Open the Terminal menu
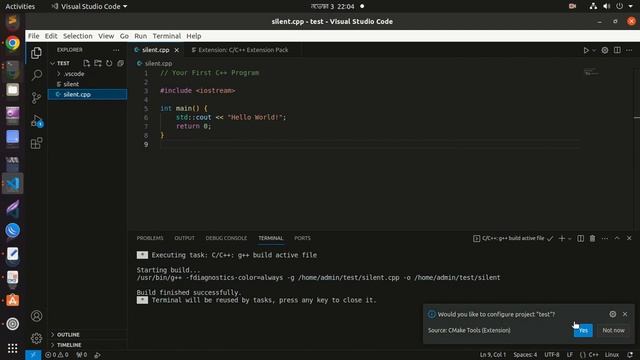The height and width of the screenshot is (360, 640). 167,36
